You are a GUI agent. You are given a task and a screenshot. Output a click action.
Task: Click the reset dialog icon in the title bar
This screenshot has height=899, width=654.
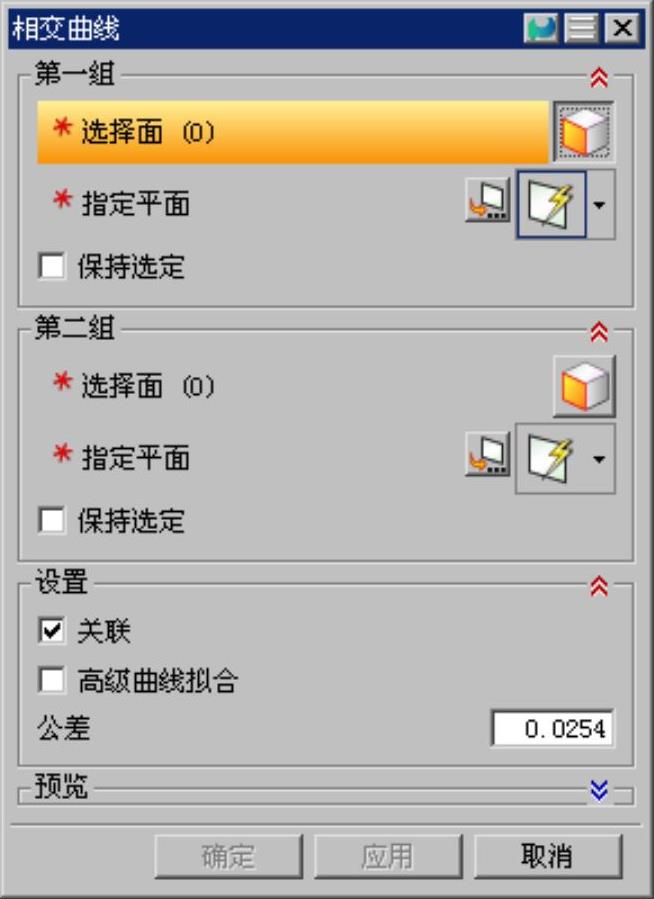coord(541,28)
